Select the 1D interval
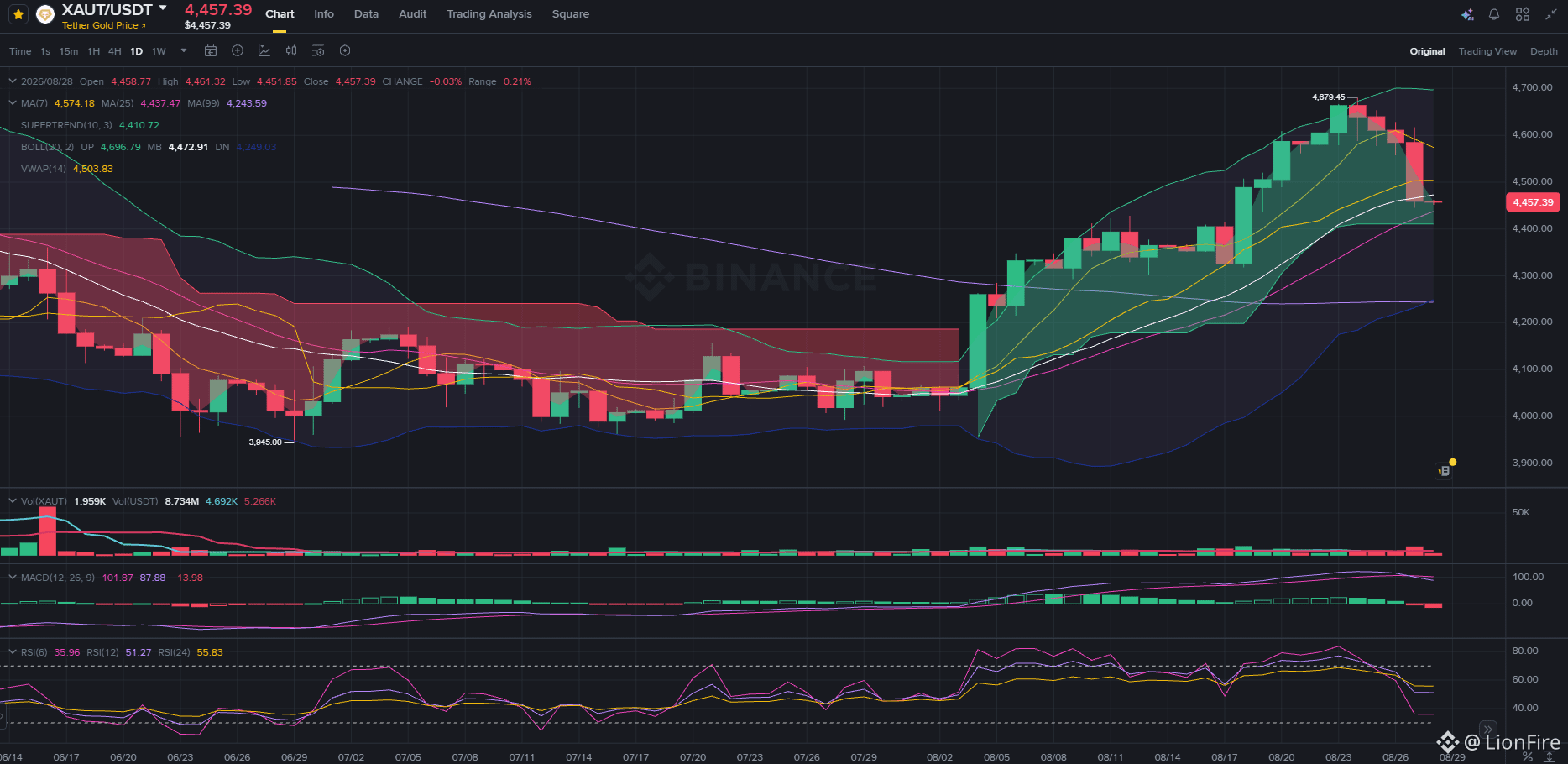Viewport: 1568px width, 764px height. tap(136, 51)
